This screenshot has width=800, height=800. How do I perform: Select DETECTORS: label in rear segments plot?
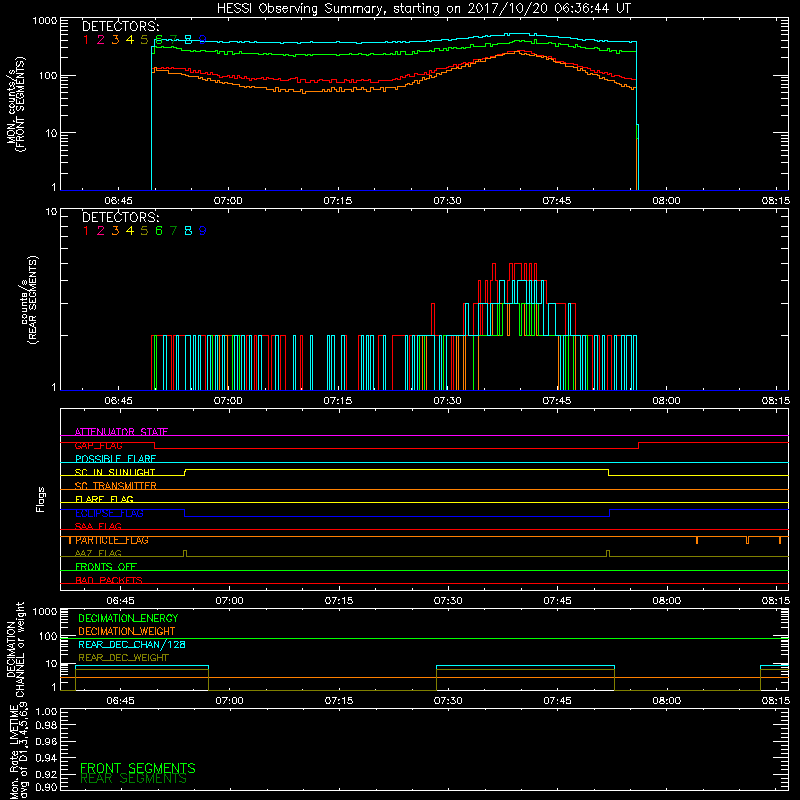coord(121,217)
